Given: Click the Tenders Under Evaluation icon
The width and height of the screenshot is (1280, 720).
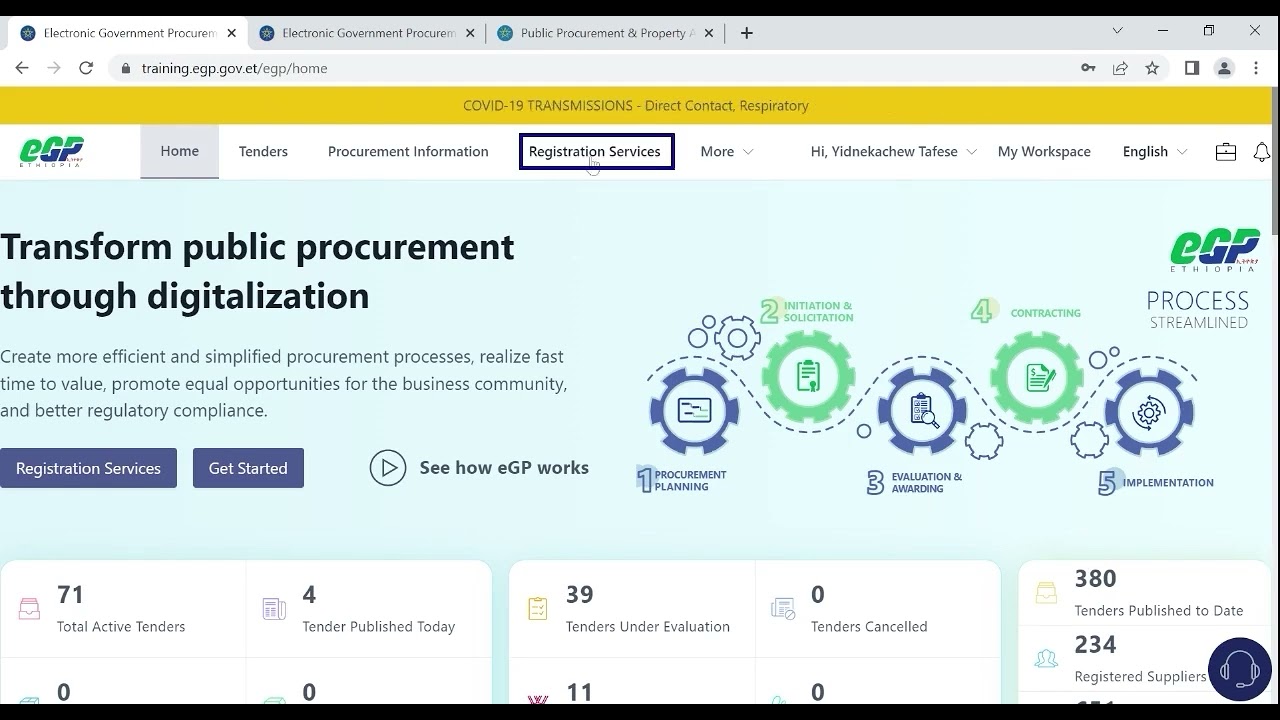Looking at the screenshot, I should click(x=538, y=608).
